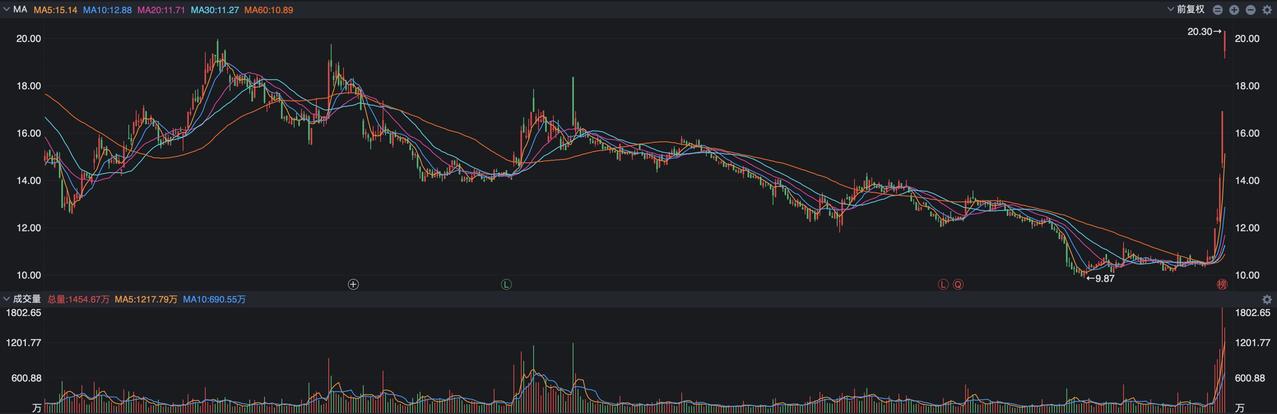Click the green L event marker
Image resolution: width=1277 pixels, height=414 pixels.
pyautogui.click(x=506, y=284)
